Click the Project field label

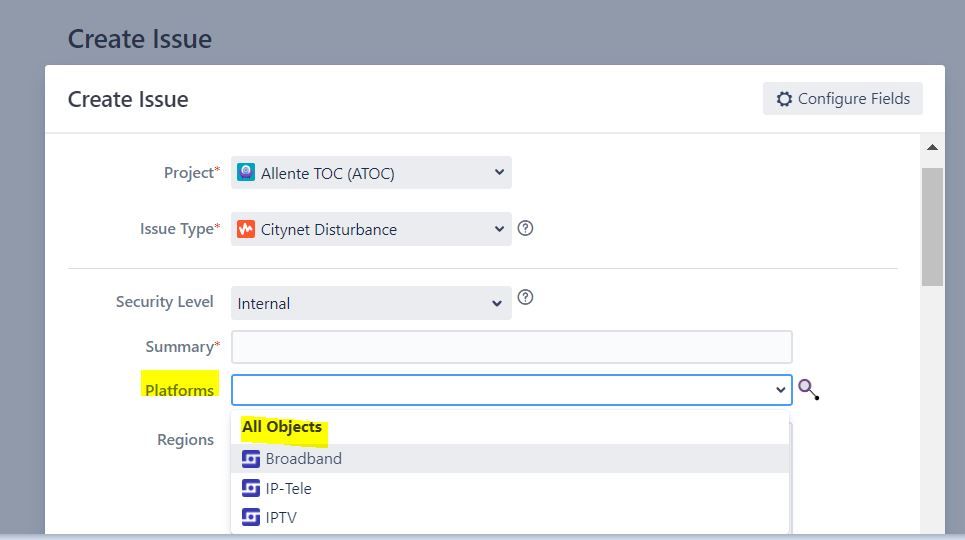pos(191,172)
